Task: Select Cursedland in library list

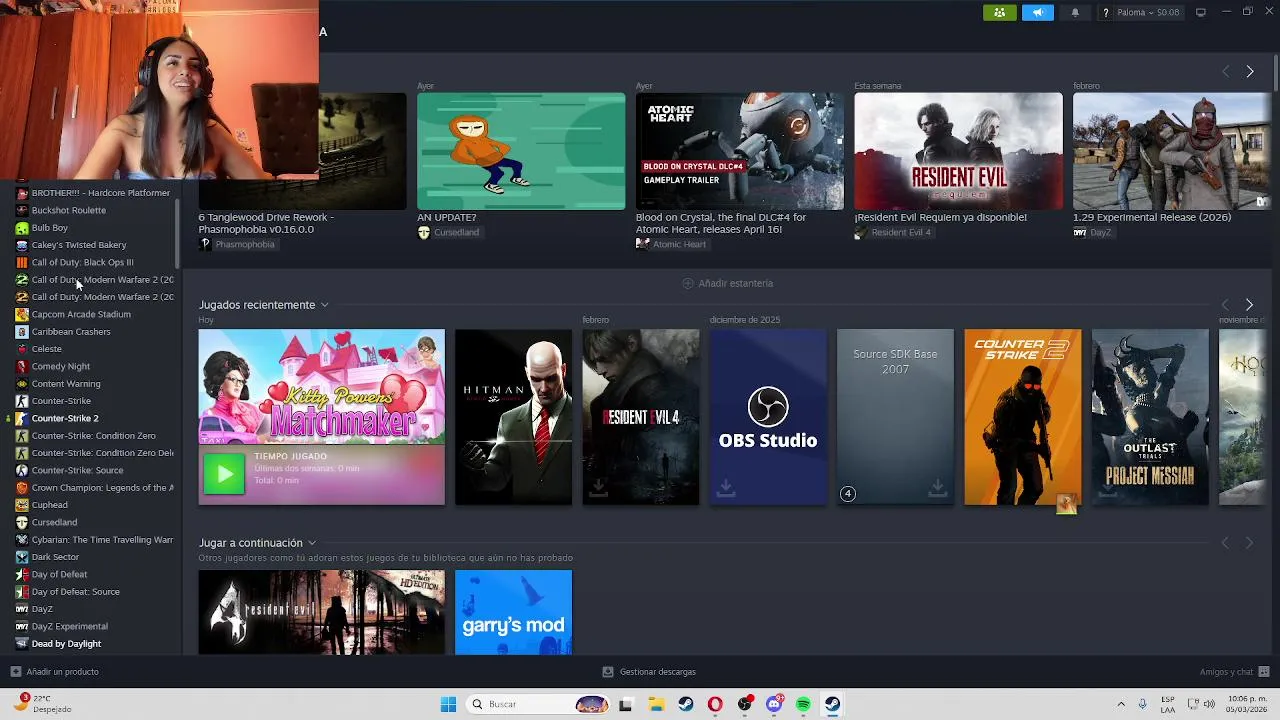Action: click(54, 522)
